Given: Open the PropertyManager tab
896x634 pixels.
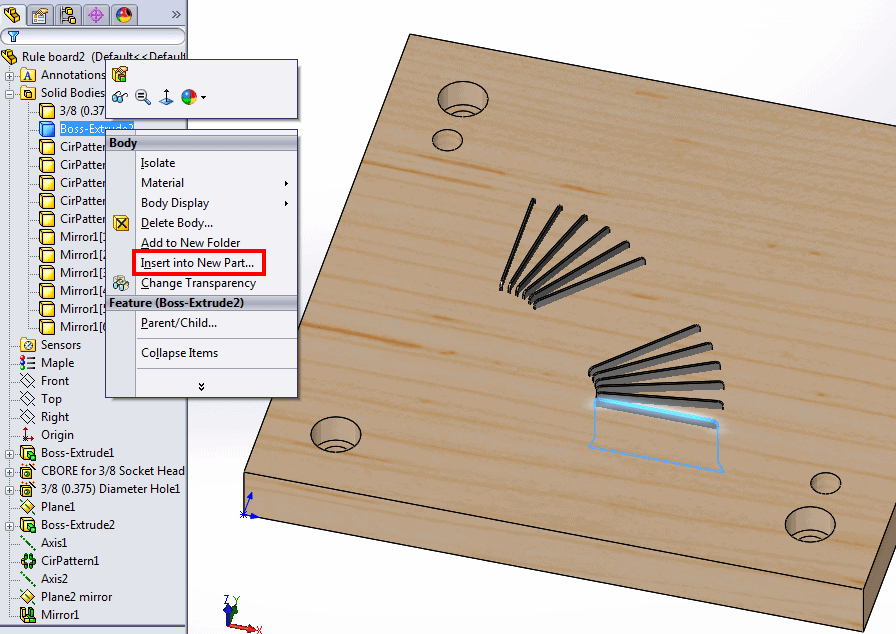Looking at the screenshot, I should point(40,14).
